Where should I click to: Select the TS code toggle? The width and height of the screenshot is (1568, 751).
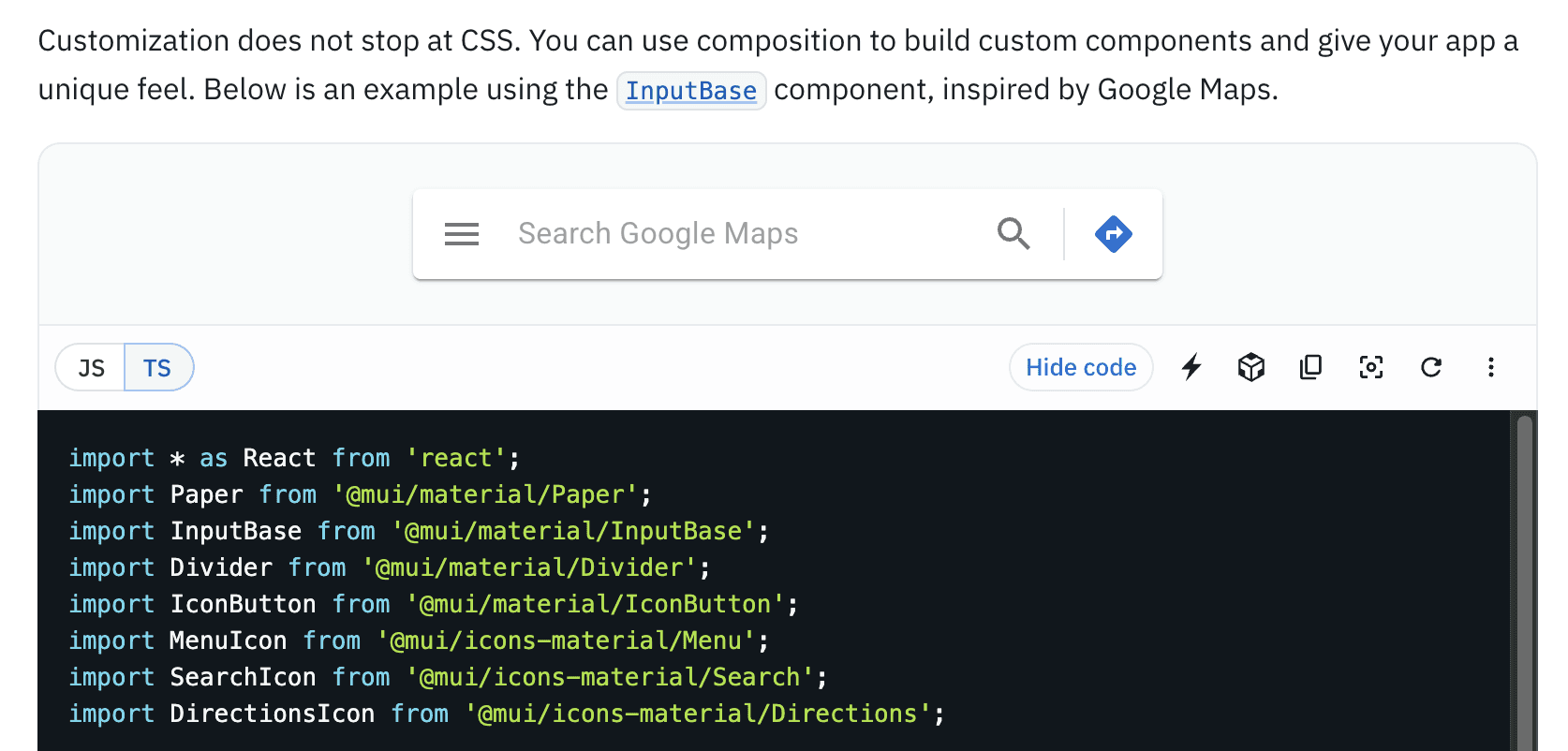tap(158, 367)
